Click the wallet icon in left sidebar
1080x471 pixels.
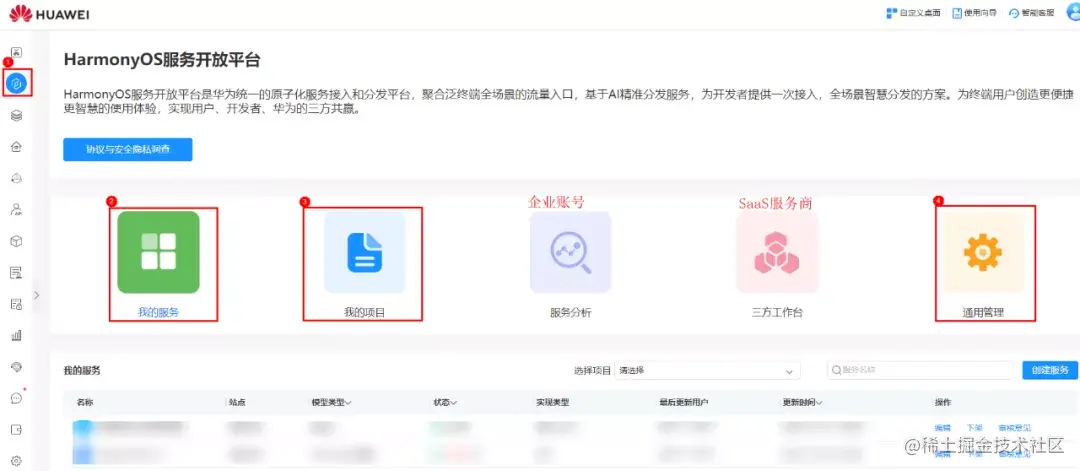[17, 430]
